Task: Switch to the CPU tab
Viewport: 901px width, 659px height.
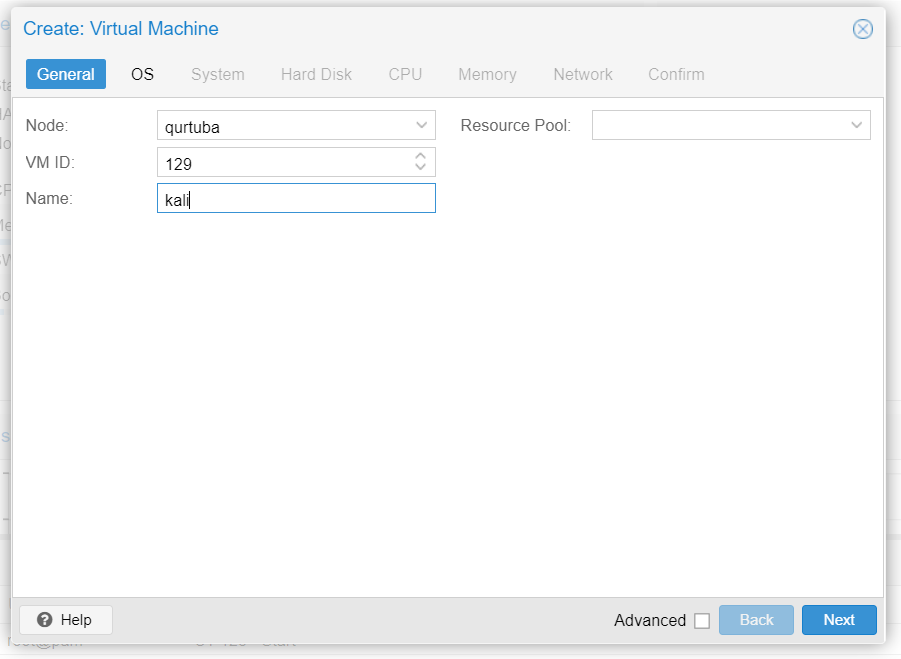Action: tap(405, 74)
